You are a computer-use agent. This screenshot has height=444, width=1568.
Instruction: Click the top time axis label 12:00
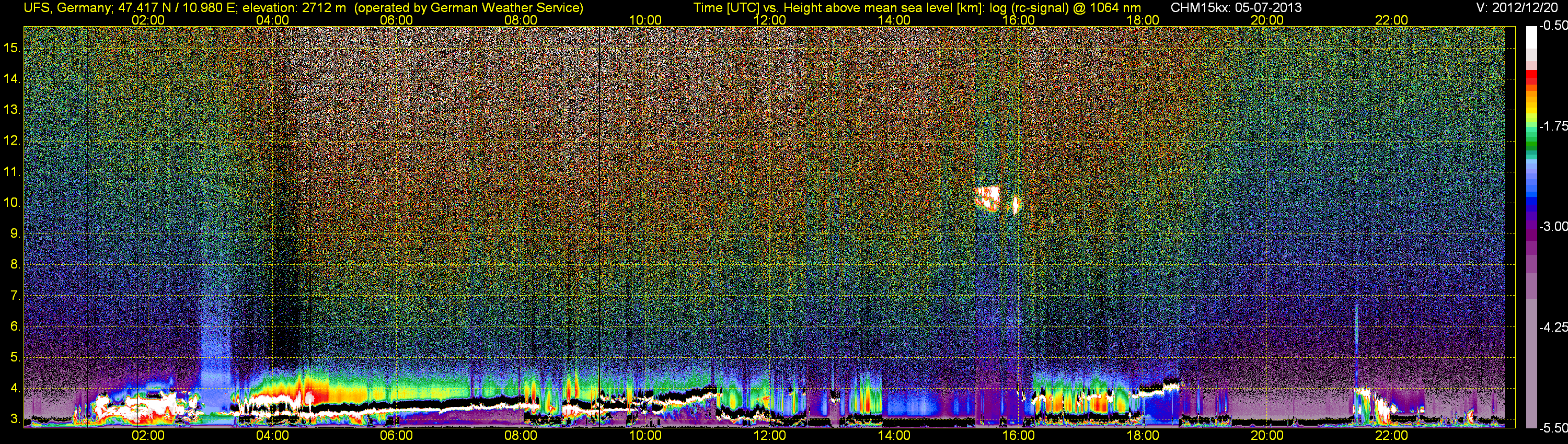click(x=769, y=20)
